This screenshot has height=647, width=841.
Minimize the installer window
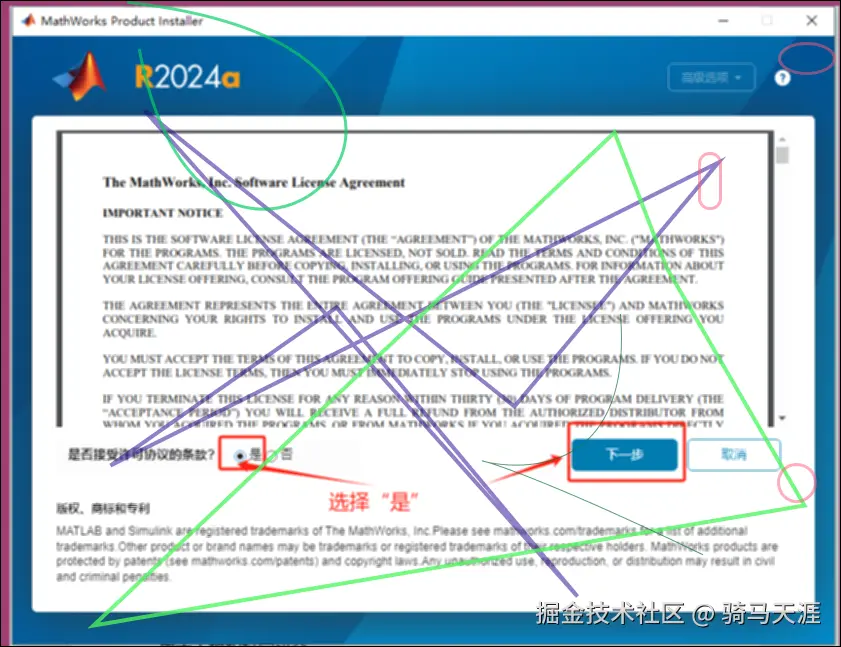(x=723, y=21)
